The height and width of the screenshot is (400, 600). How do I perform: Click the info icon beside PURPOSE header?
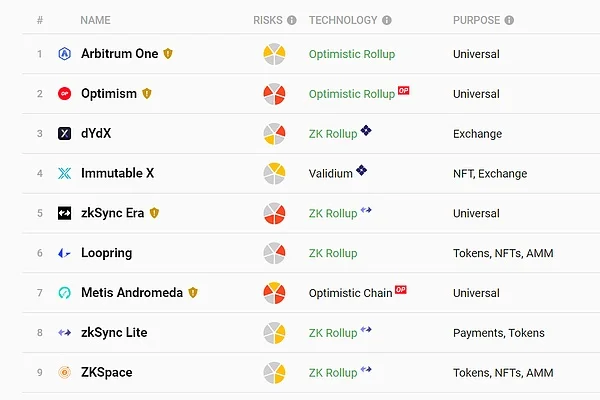click(x=509, y=20)
